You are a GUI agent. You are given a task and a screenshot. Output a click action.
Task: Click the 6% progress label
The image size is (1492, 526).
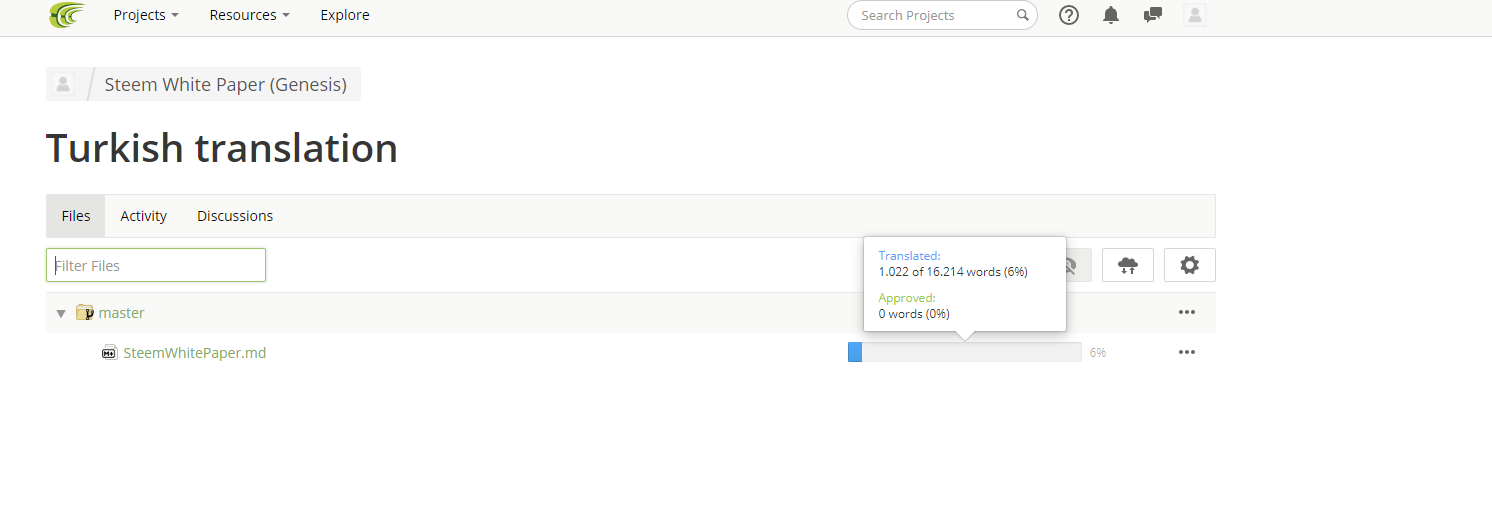pos(1098,353)
